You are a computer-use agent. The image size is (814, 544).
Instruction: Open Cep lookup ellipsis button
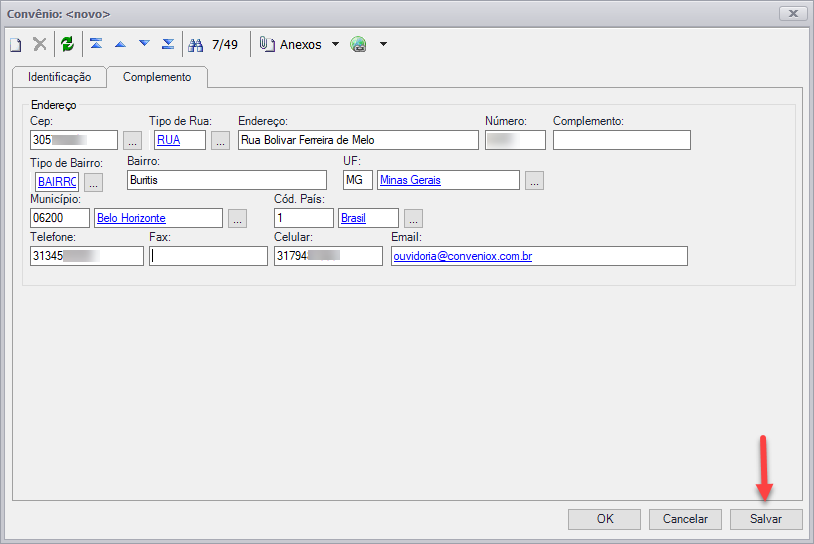pyautogui.click(x=132, y=141)
